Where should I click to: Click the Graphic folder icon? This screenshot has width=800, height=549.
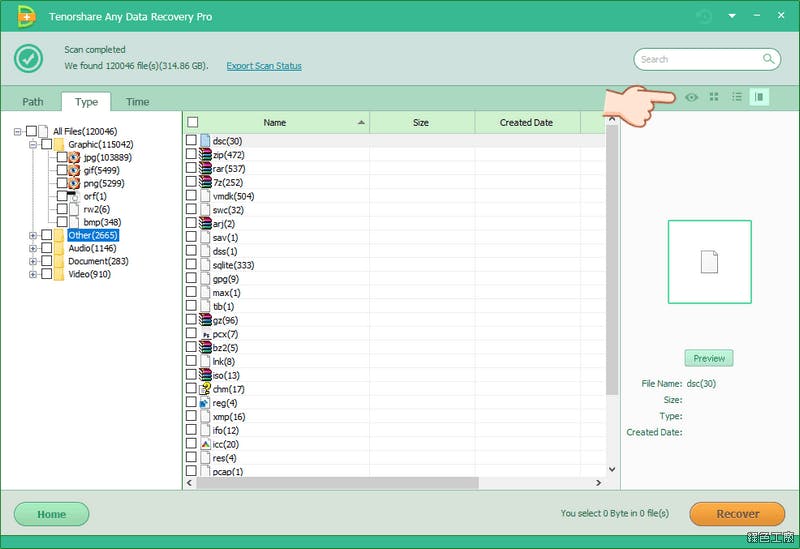59,144
